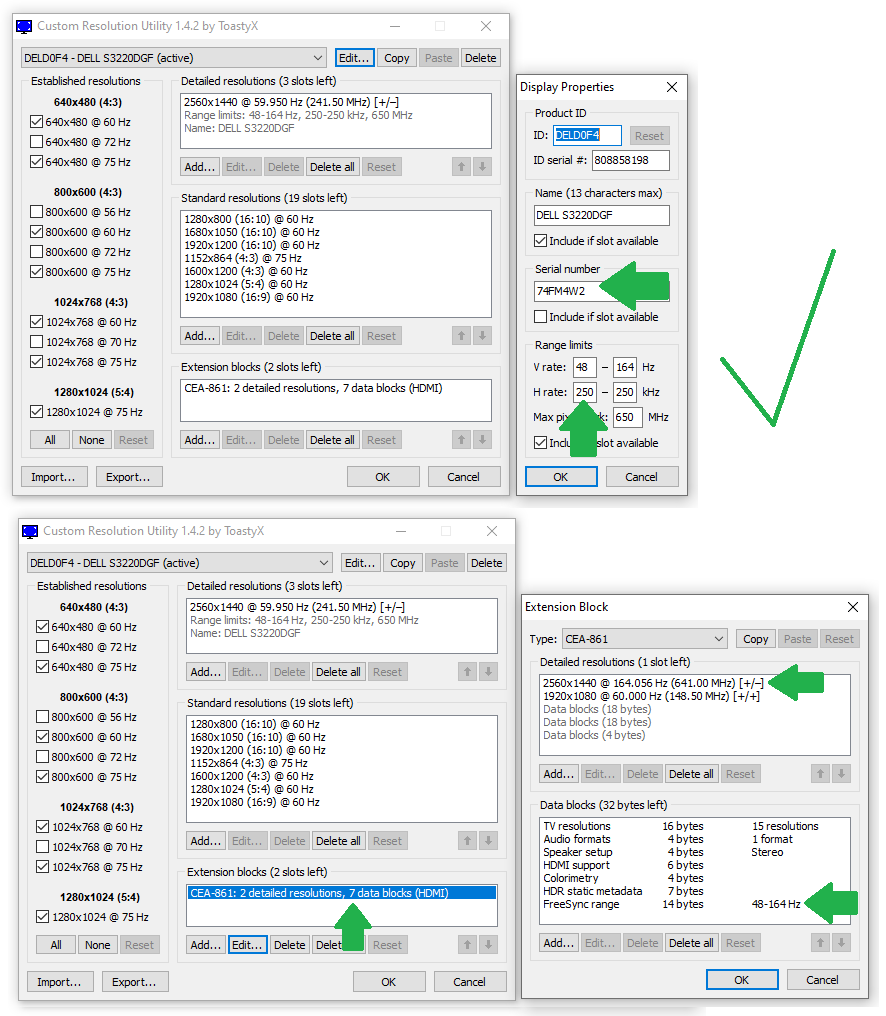This screenshot has width=886, height=1016.
Task: Select the FreeSync range data block row
Action: tap(694, 904)
